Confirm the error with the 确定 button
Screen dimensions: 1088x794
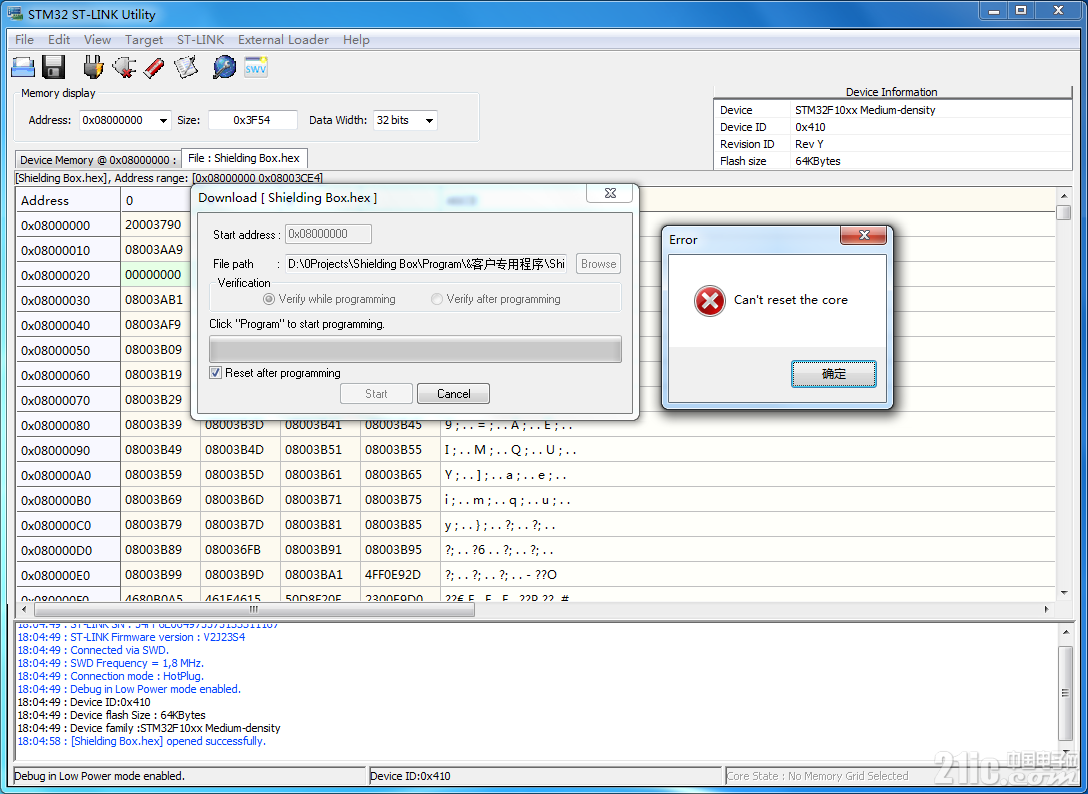[x=833, y=373]
